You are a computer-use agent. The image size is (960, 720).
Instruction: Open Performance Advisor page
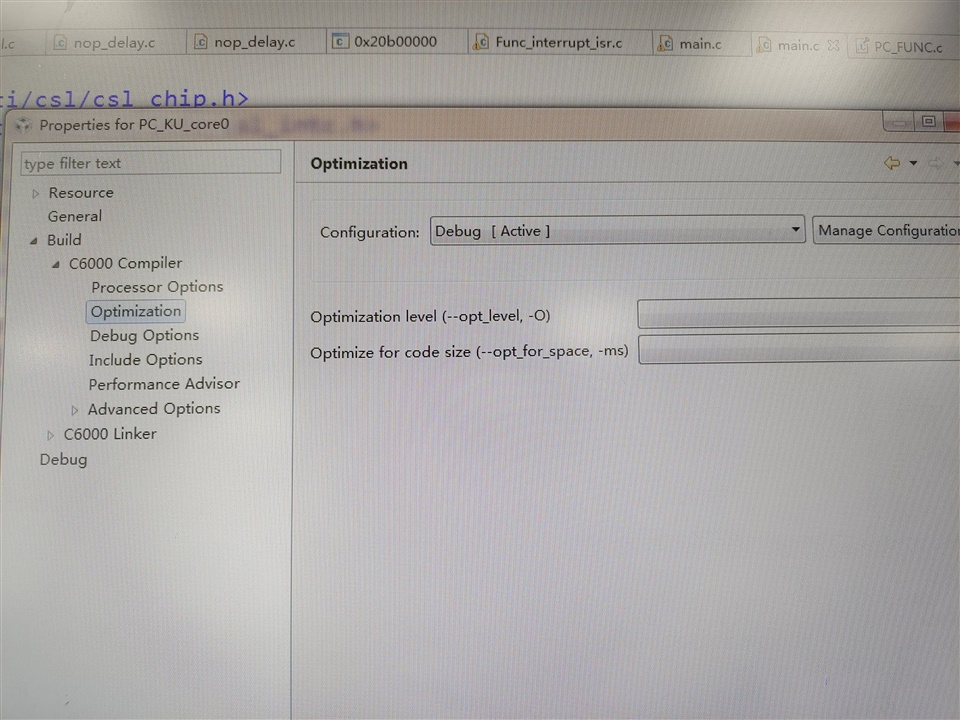click(x=164, y=384)
